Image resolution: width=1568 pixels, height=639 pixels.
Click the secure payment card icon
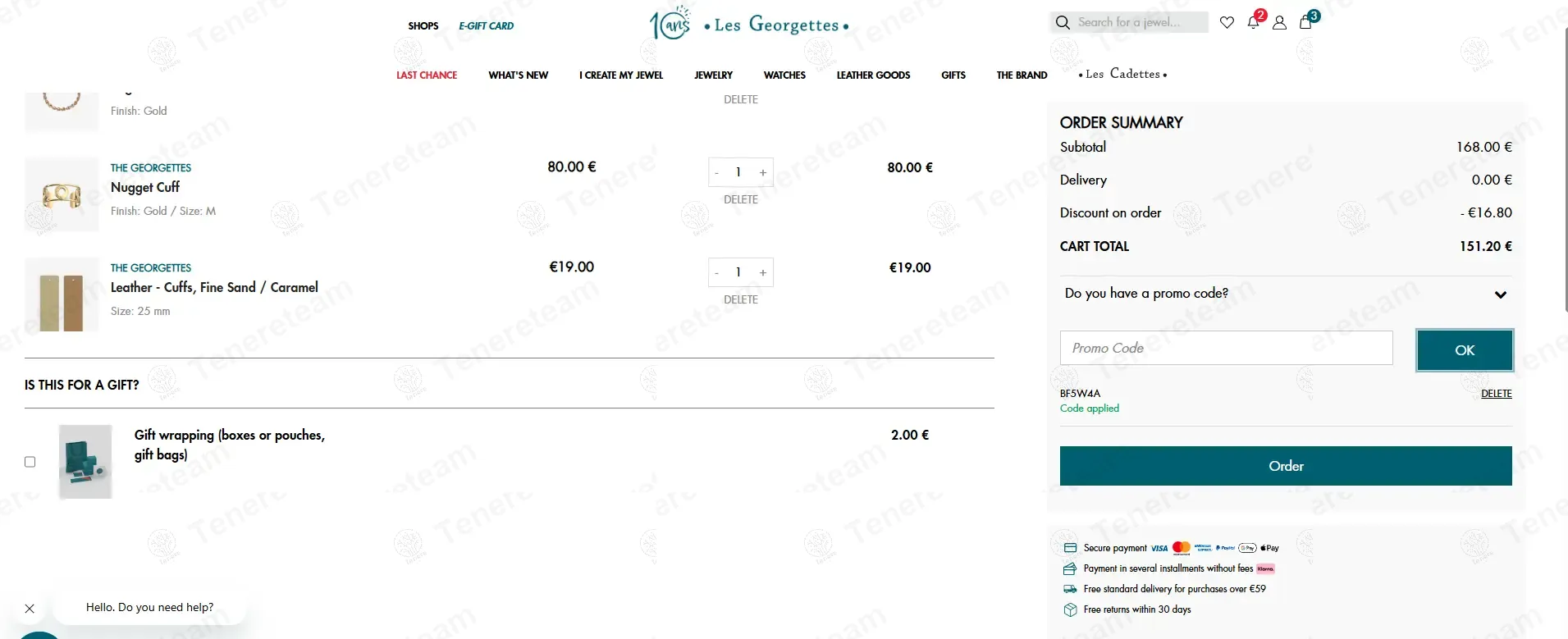point(1070,548)
